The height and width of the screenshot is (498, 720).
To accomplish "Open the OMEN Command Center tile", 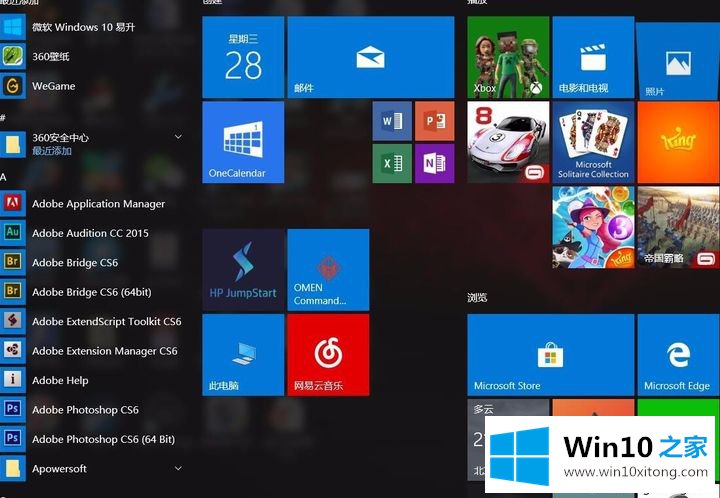I will point(328,270).
